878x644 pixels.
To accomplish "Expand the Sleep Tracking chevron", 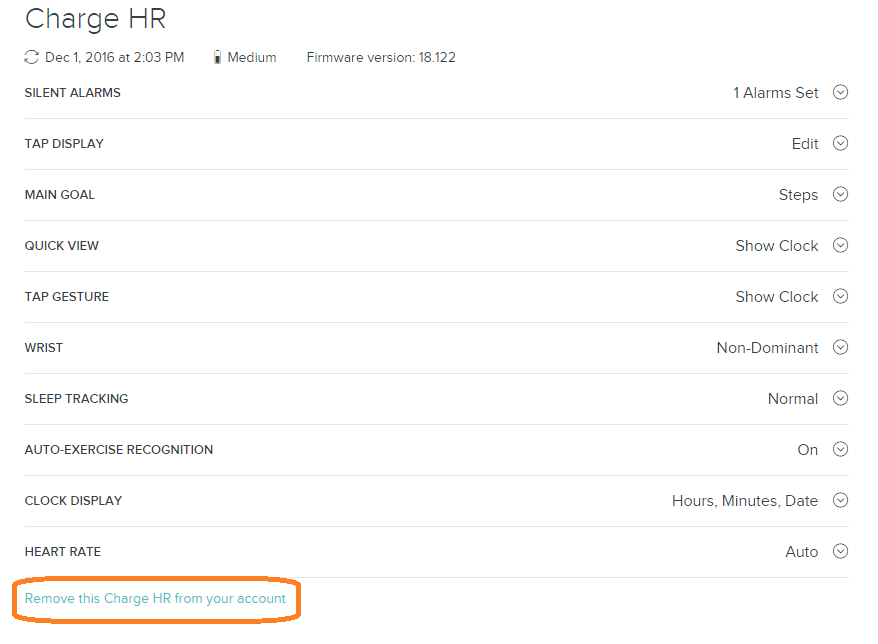I will coord(840,398).
